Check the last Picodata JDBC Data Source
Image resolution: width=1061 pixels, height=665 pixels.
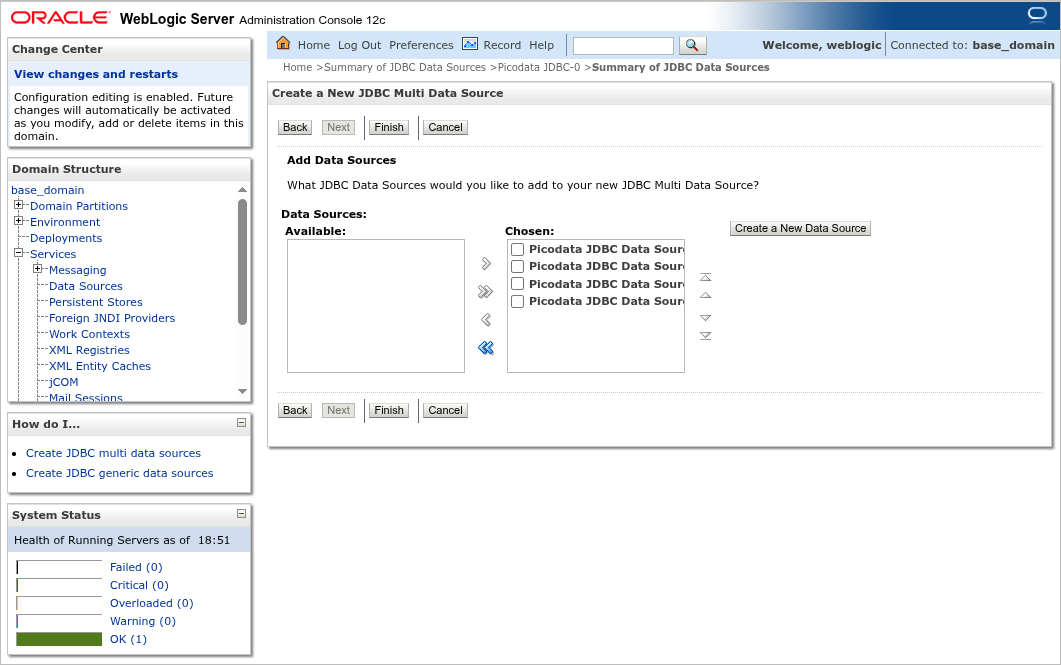[x=517, y=301]
